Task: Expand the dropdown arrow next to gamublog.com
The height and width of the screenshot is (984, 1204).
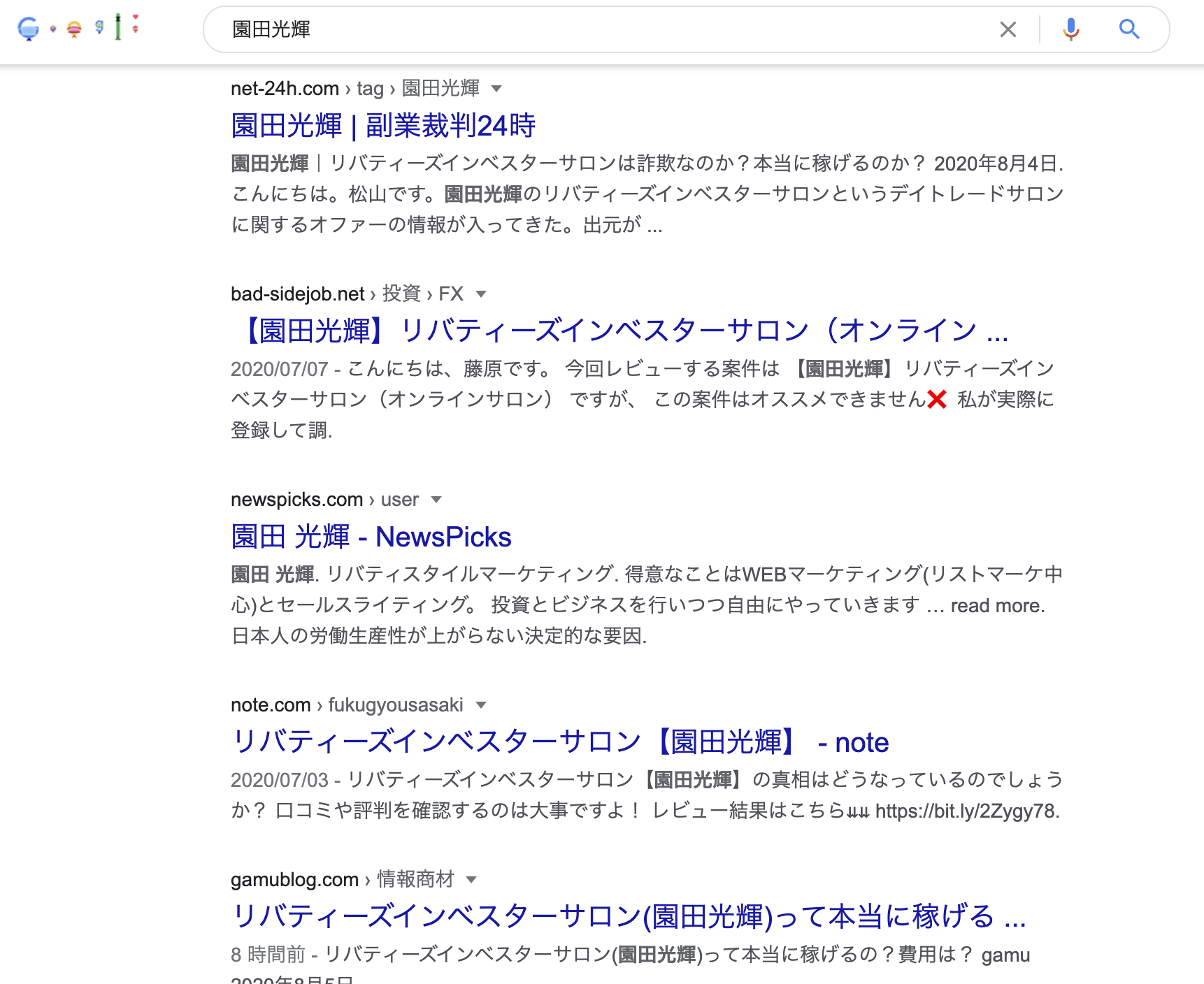Action: coord(471,880)
